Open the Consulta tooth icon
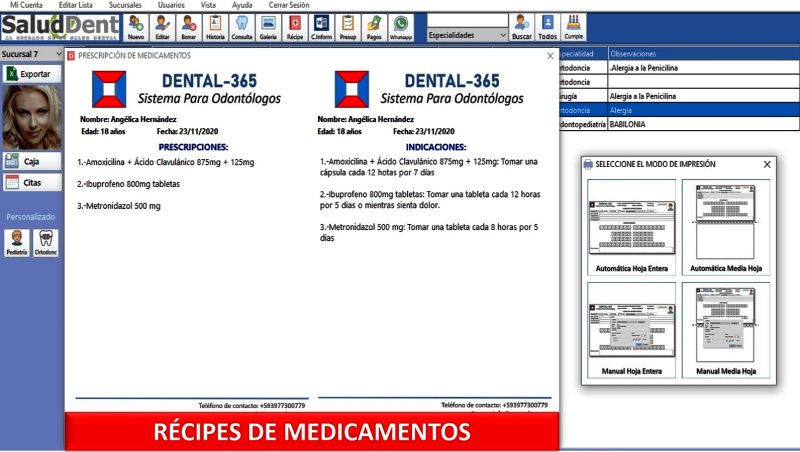Image resolution: width=800 pixels, height=452 pixels. [242, 28]
